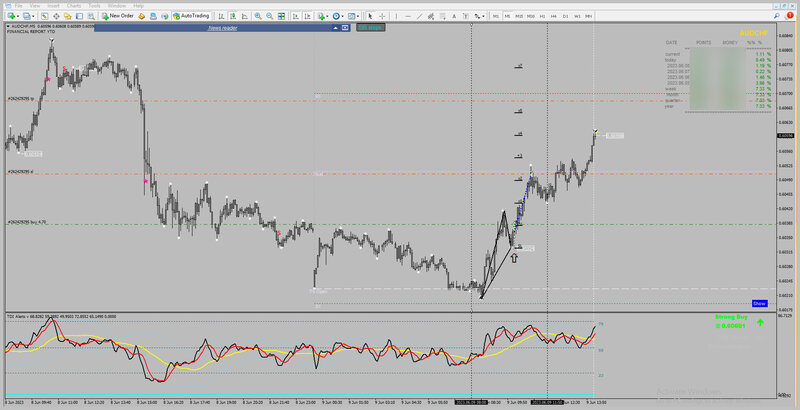Open the Tools menu
Image resolution: width=800 pixels, height=410 pixels.
click(x=94, y=6)
